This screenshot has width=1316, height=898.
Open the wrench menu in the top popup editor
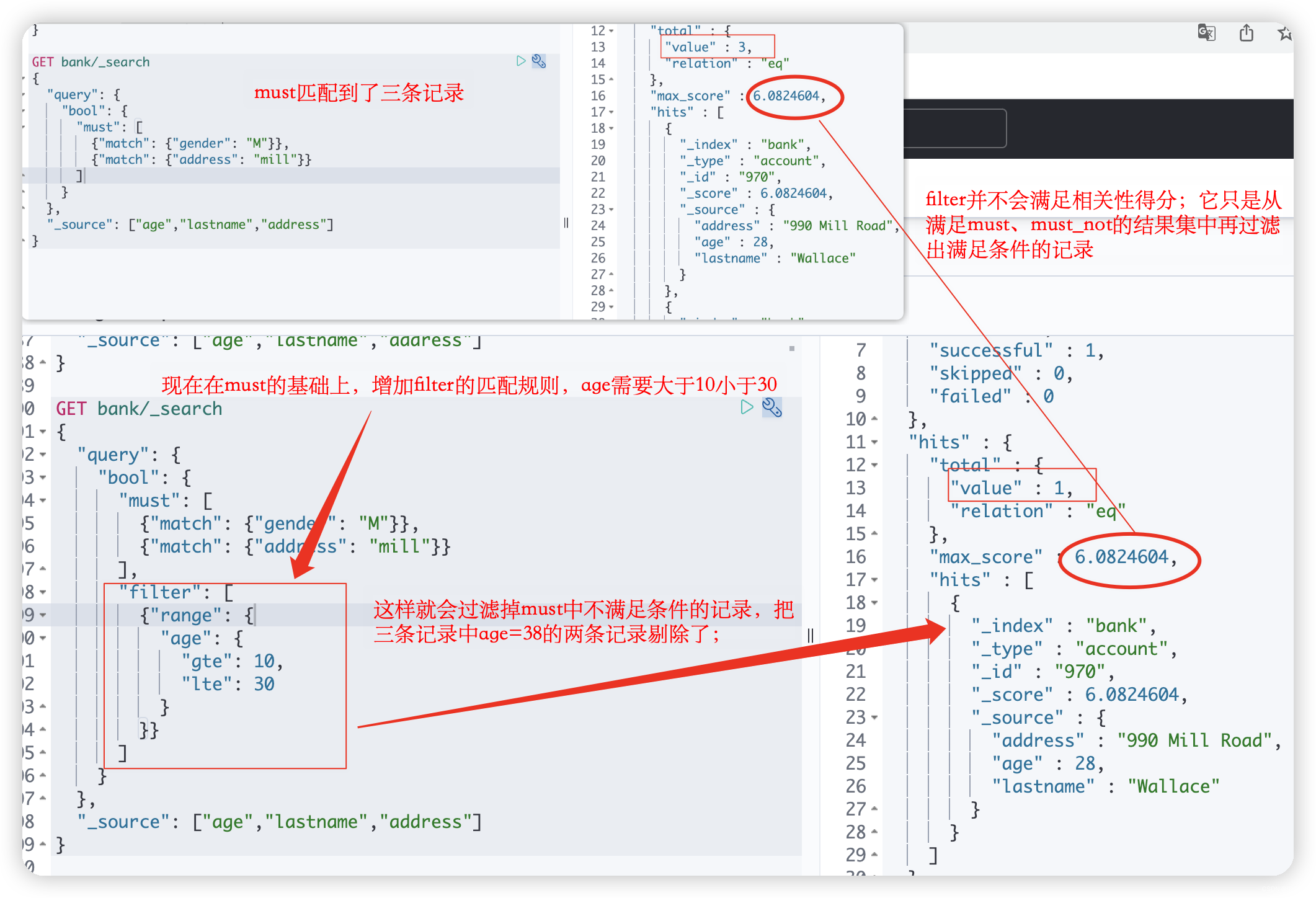coord(539,61)
